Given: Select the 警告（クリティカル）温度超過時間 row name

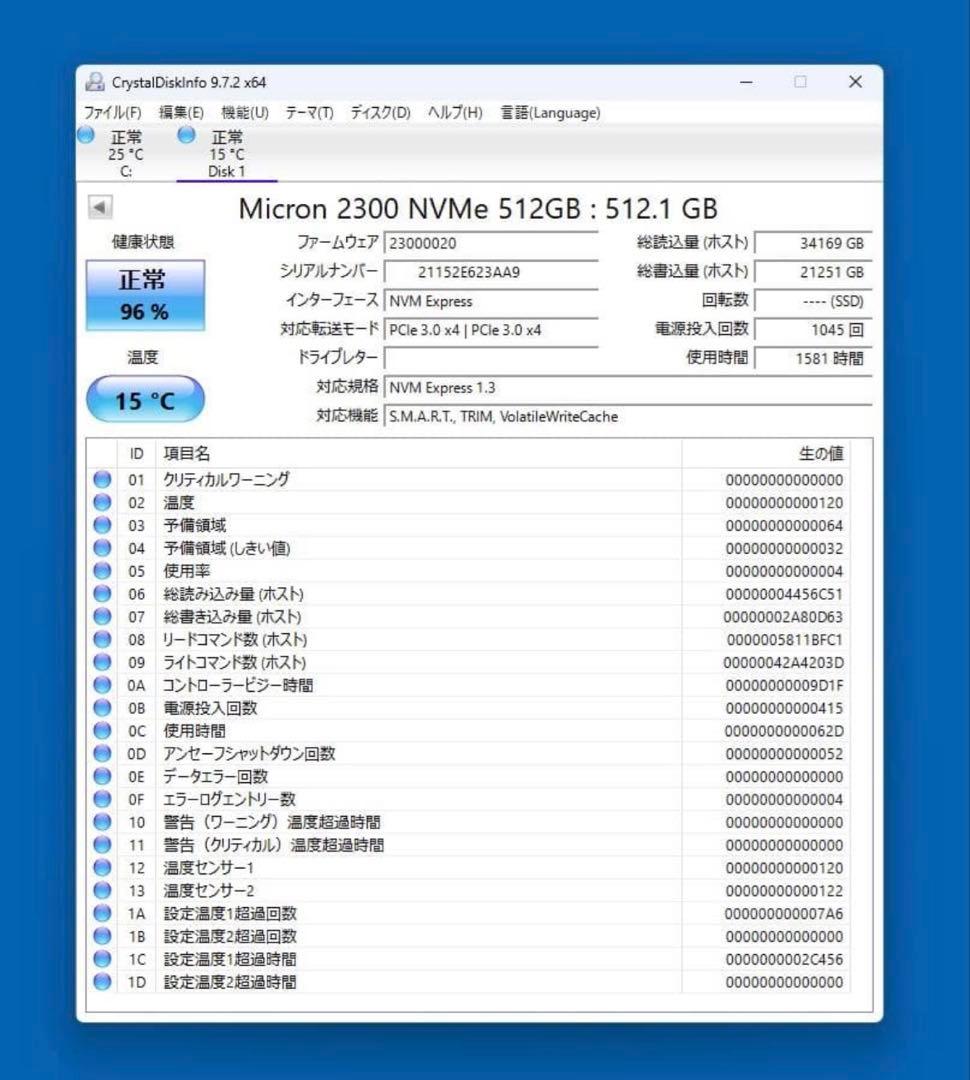Looking at the screenshot, I should click(x=274, y=844).
